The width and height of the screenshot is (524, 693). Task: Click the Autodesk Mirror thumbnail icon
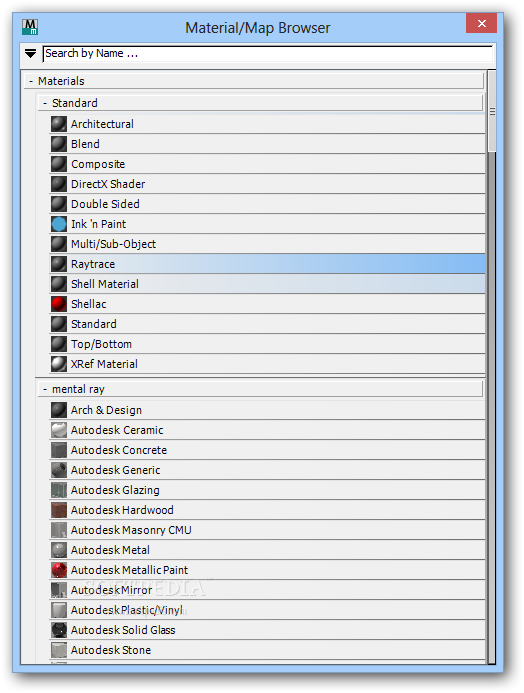[x=59, y=590]
